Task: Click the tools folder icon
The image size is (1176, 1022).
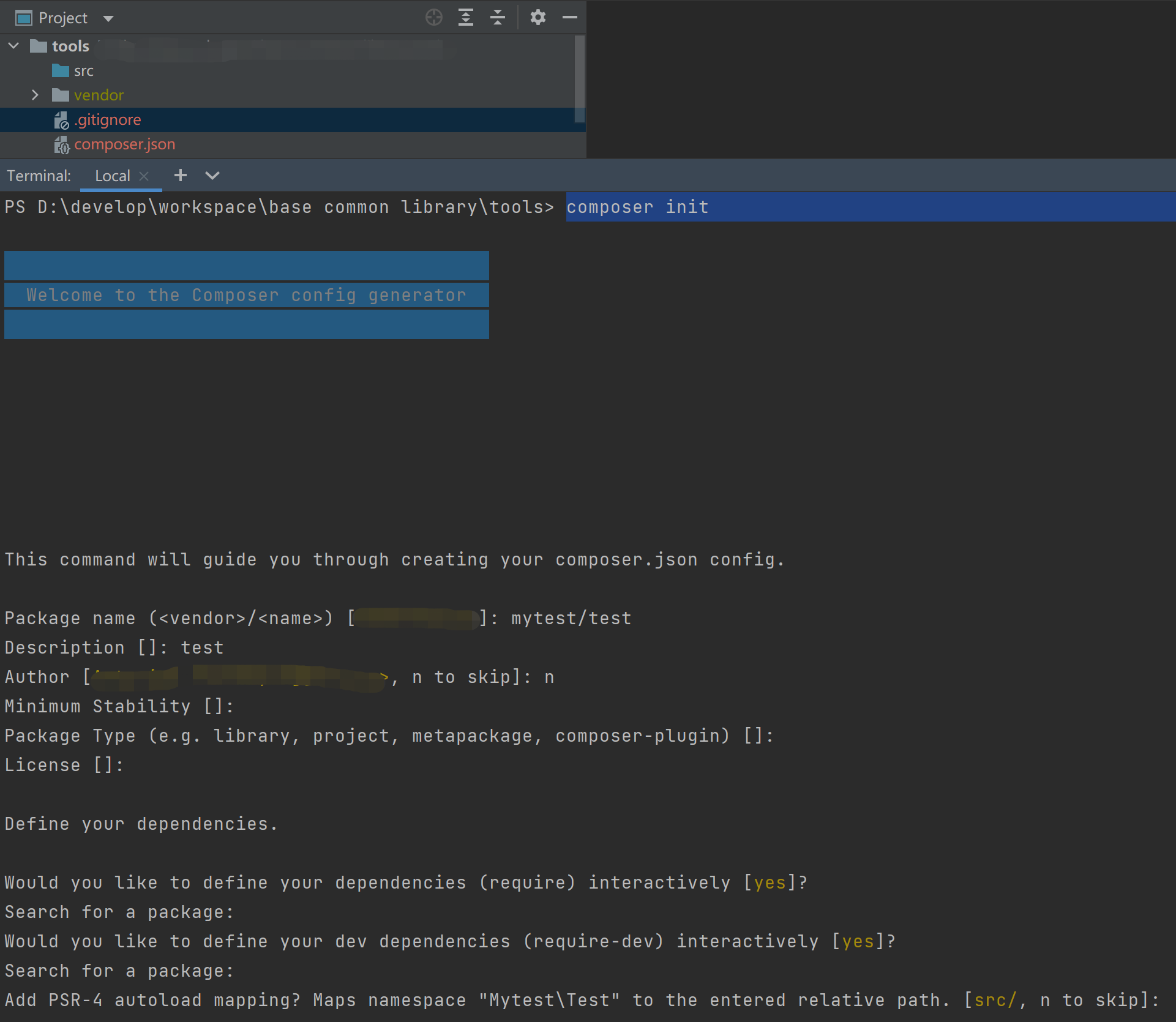Action: point(39,46)
